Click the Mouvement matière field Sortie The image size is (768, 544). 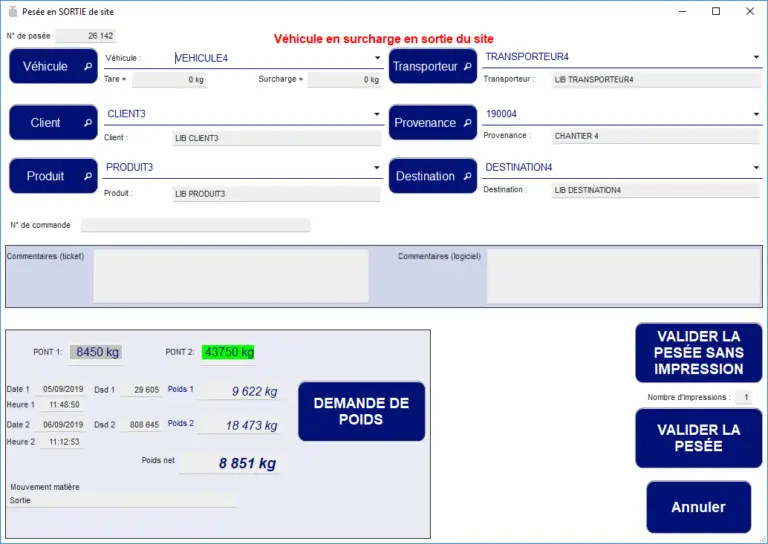tap(122, 500)
